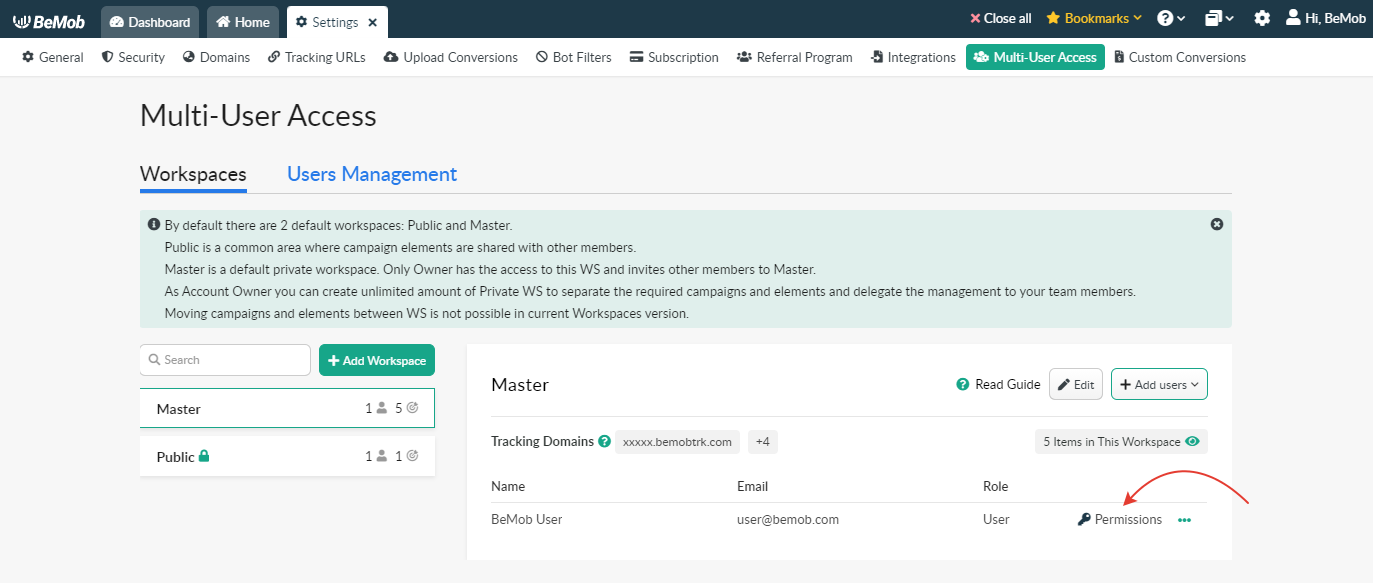Click the info icon in the banner
This screenshot has height=583, width=1373.
tap(154, 225)
